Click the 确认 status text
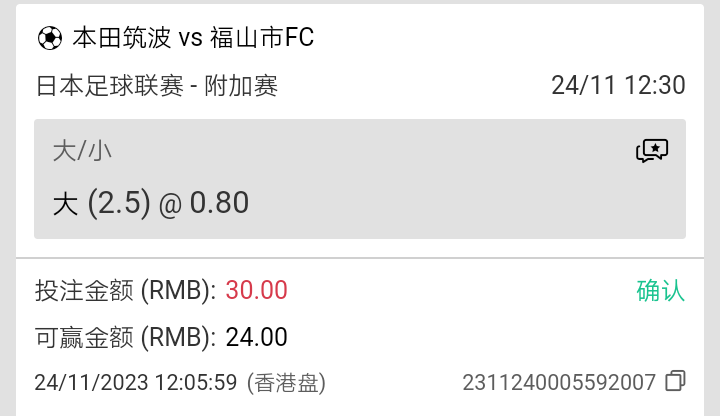Viewport: 720px width, 416px height. (x=661, y=291)
